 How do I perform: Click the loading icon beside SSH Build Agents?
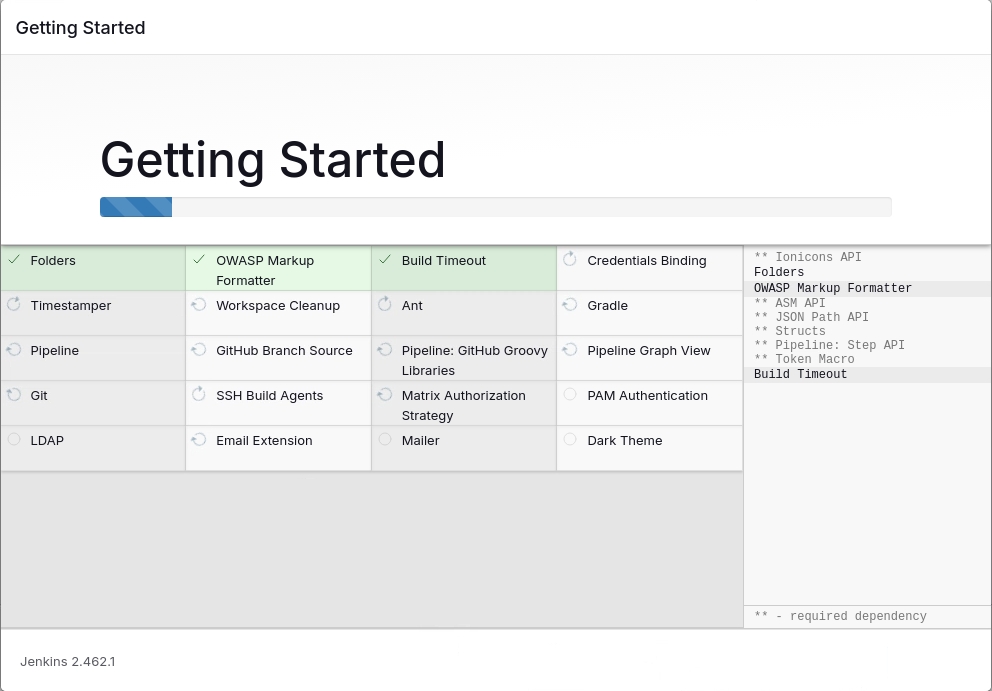(x=199, y=395)
